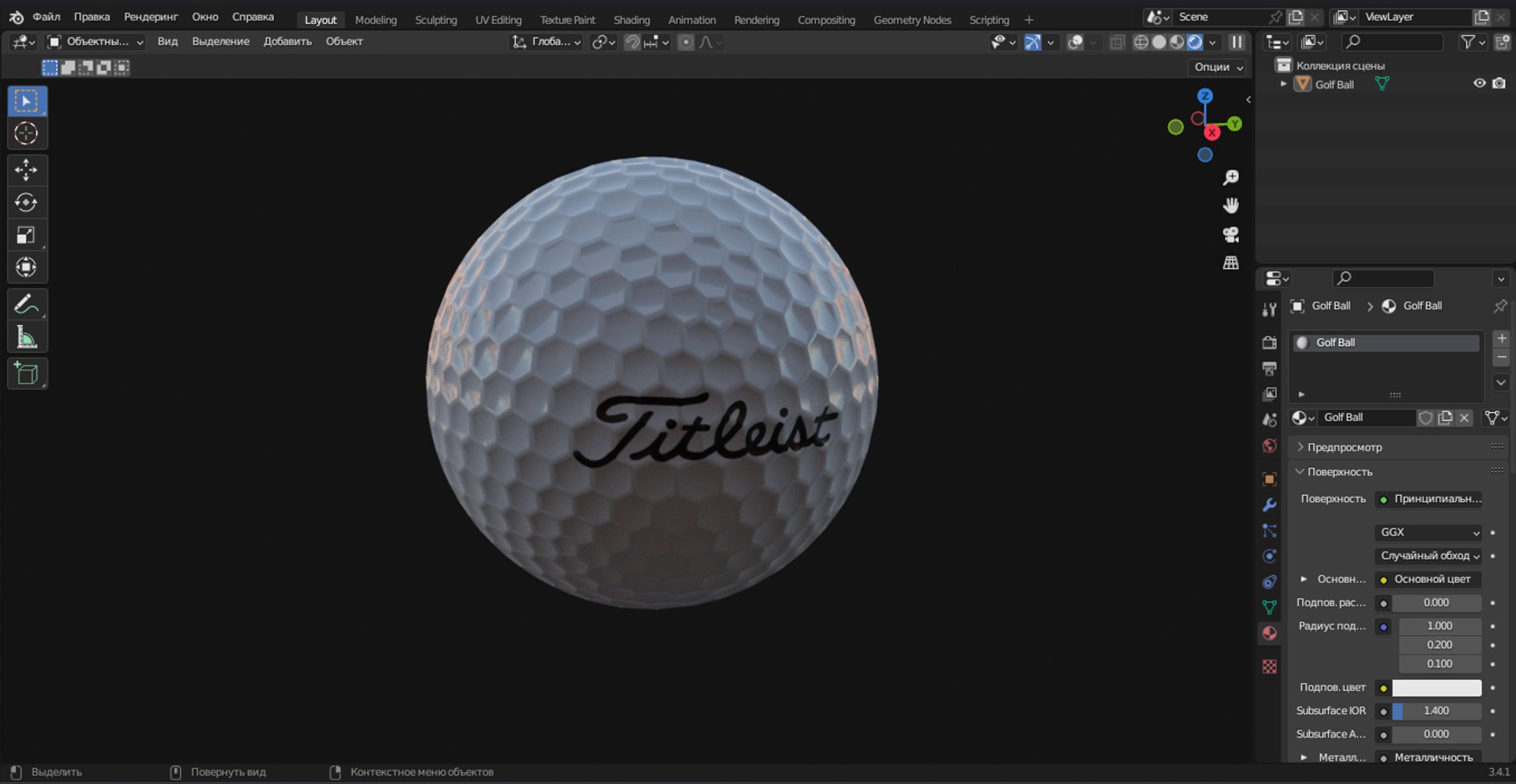This screenshot has width=1516, height=784.
Task: Open the View Layer properties tab
Action: point(1269,394)
